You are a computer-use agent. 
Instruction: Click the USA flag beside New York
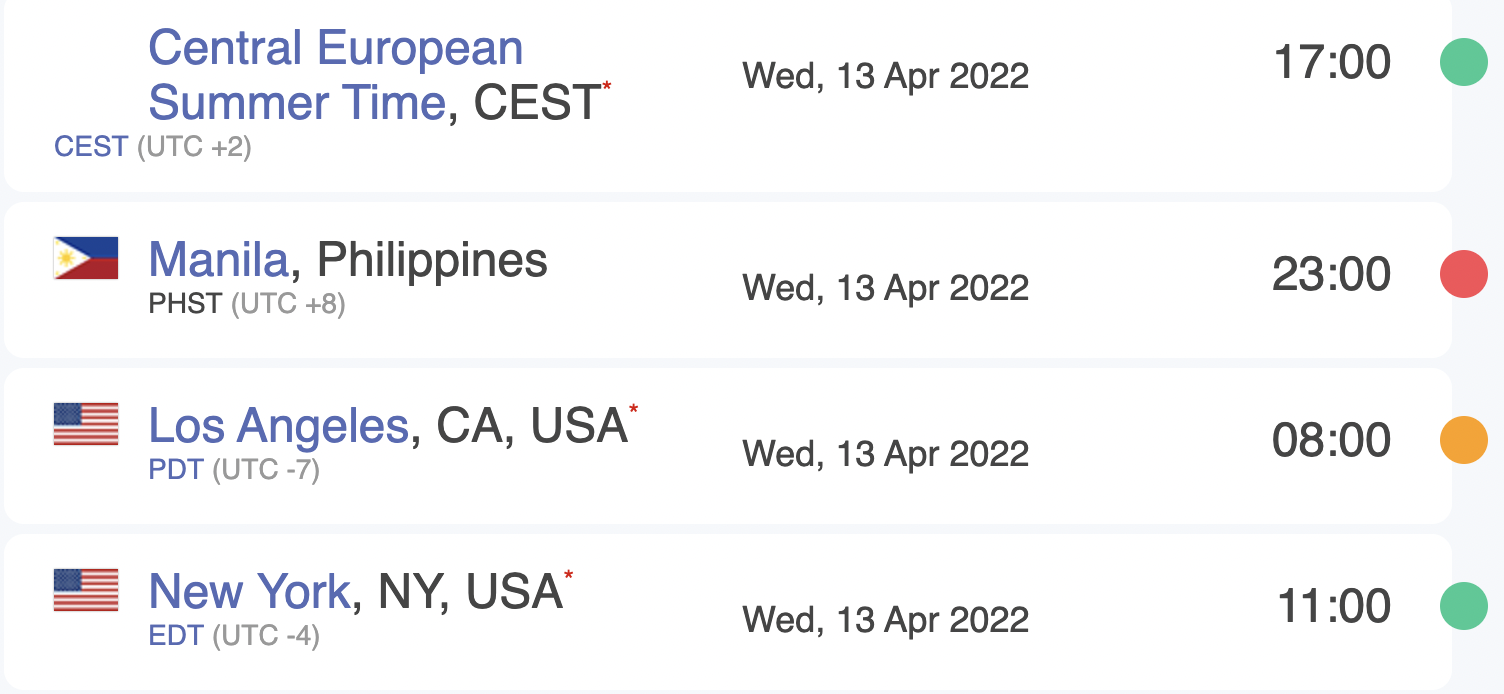click(x=86, y=590)
